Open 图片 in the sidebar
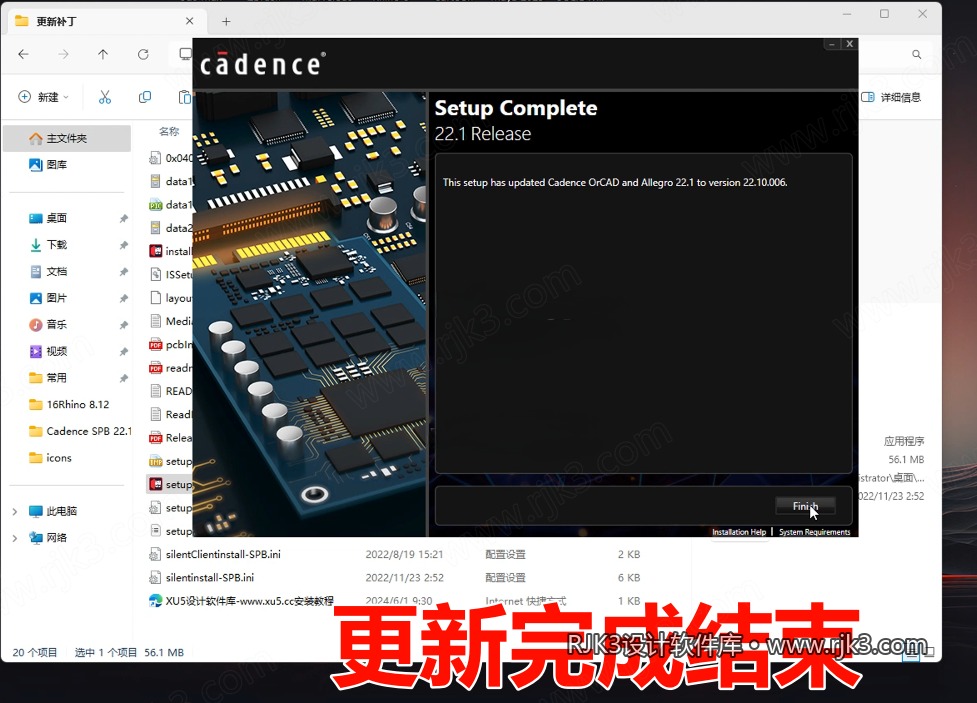This screenshot has height=703, width=977. click(x=57, y=298)
